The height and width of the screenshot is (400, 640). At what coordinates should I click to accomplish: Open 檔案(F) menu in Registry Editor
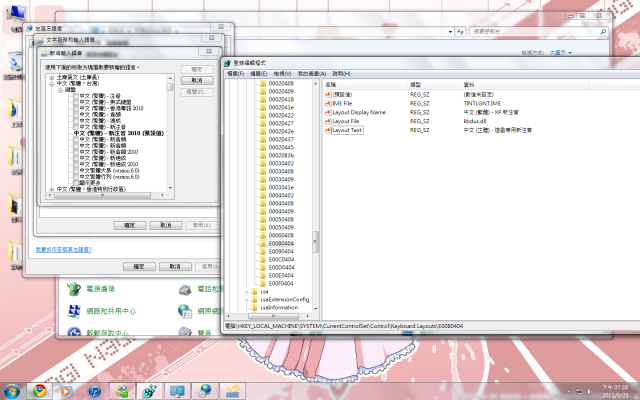click(236, 74)
